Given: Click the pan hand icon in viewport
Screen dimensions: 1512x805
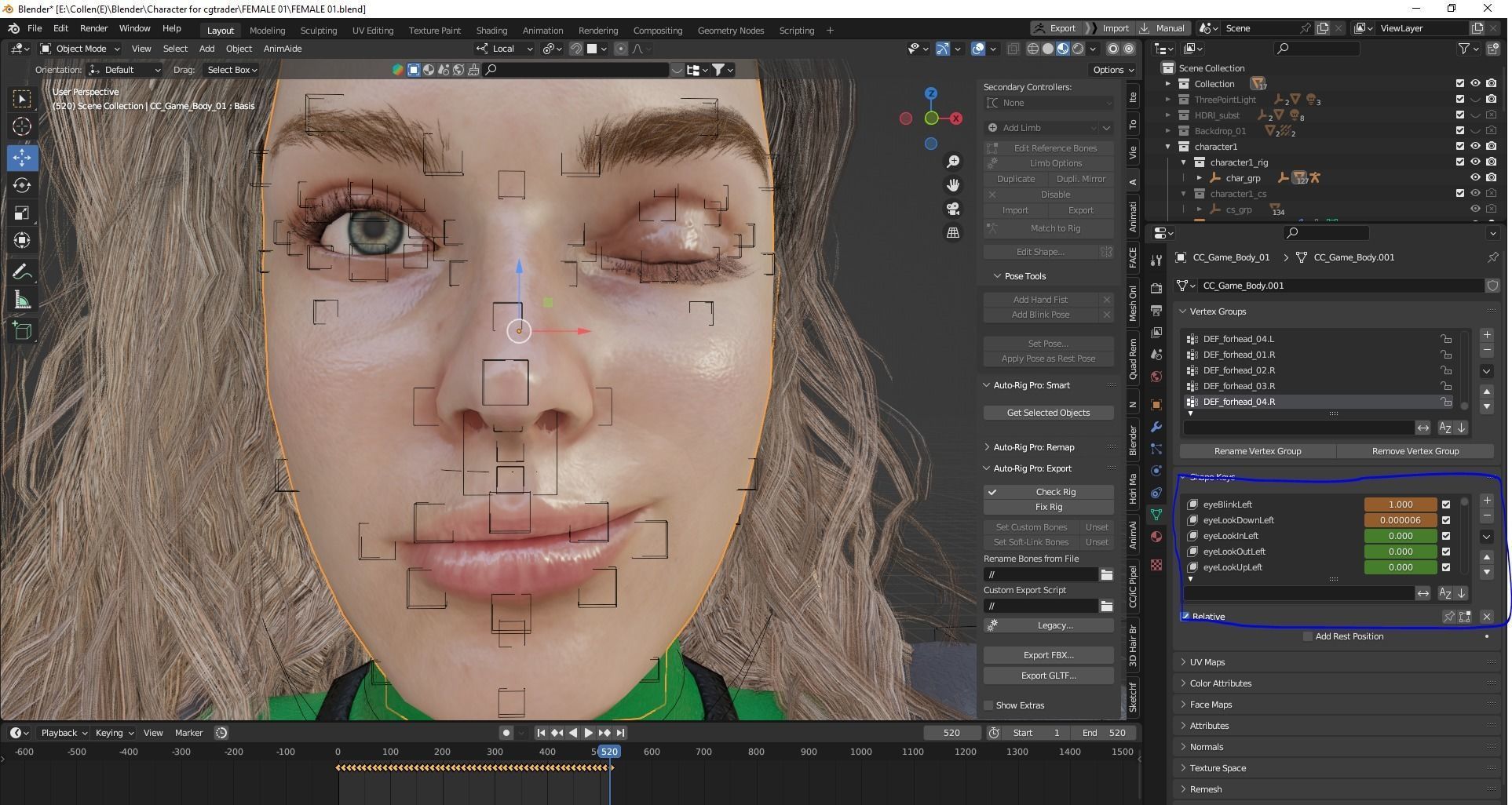Looking at the screenshot, I should pos(953,185).
